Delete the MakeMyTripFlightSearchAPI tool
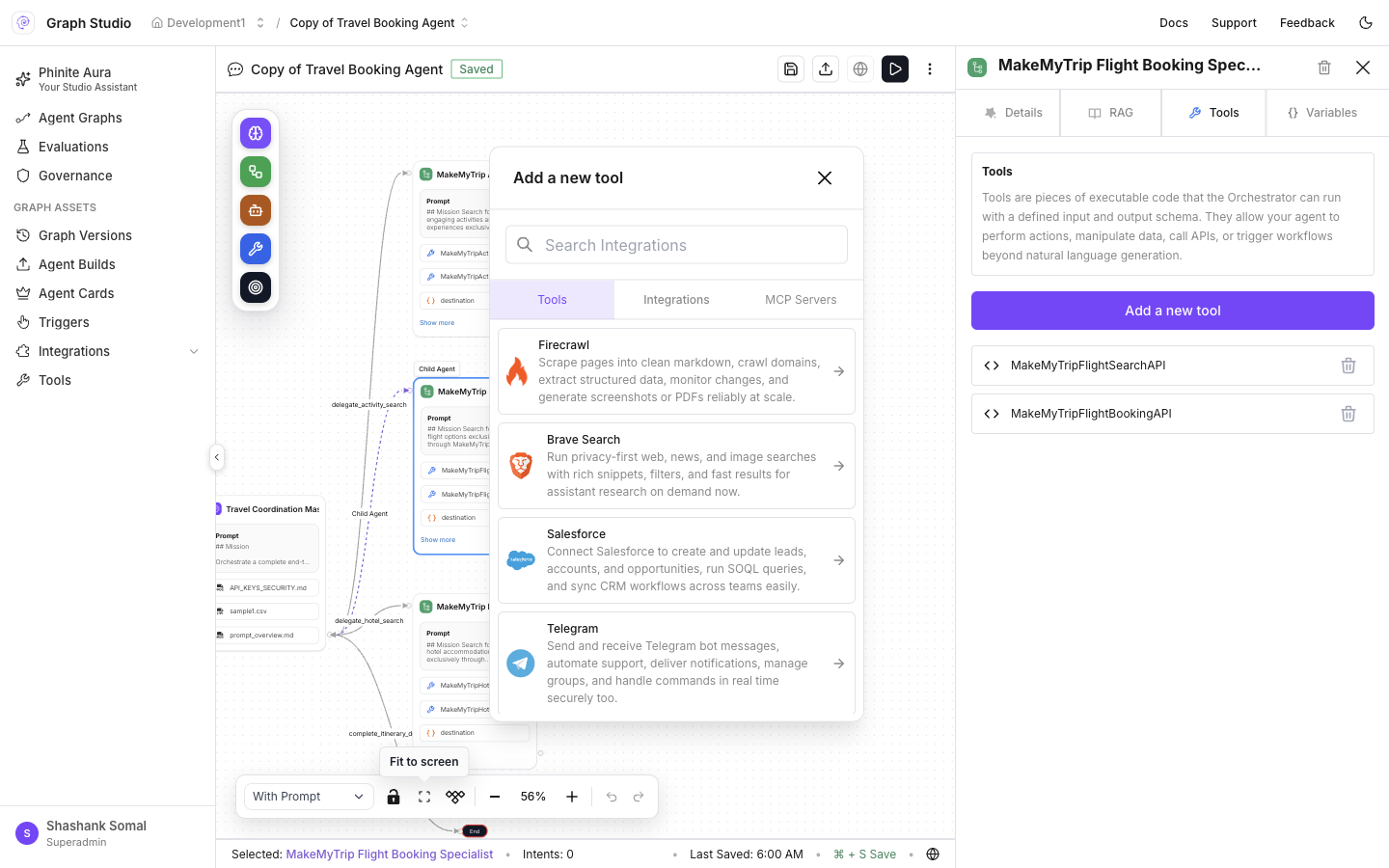1389x868 pixels. tap(1348, 366)
